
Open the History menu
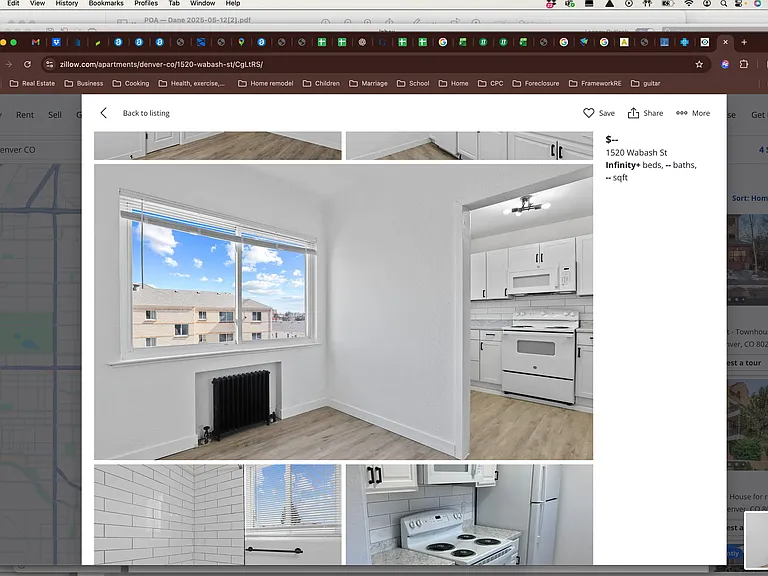[67, 3]
